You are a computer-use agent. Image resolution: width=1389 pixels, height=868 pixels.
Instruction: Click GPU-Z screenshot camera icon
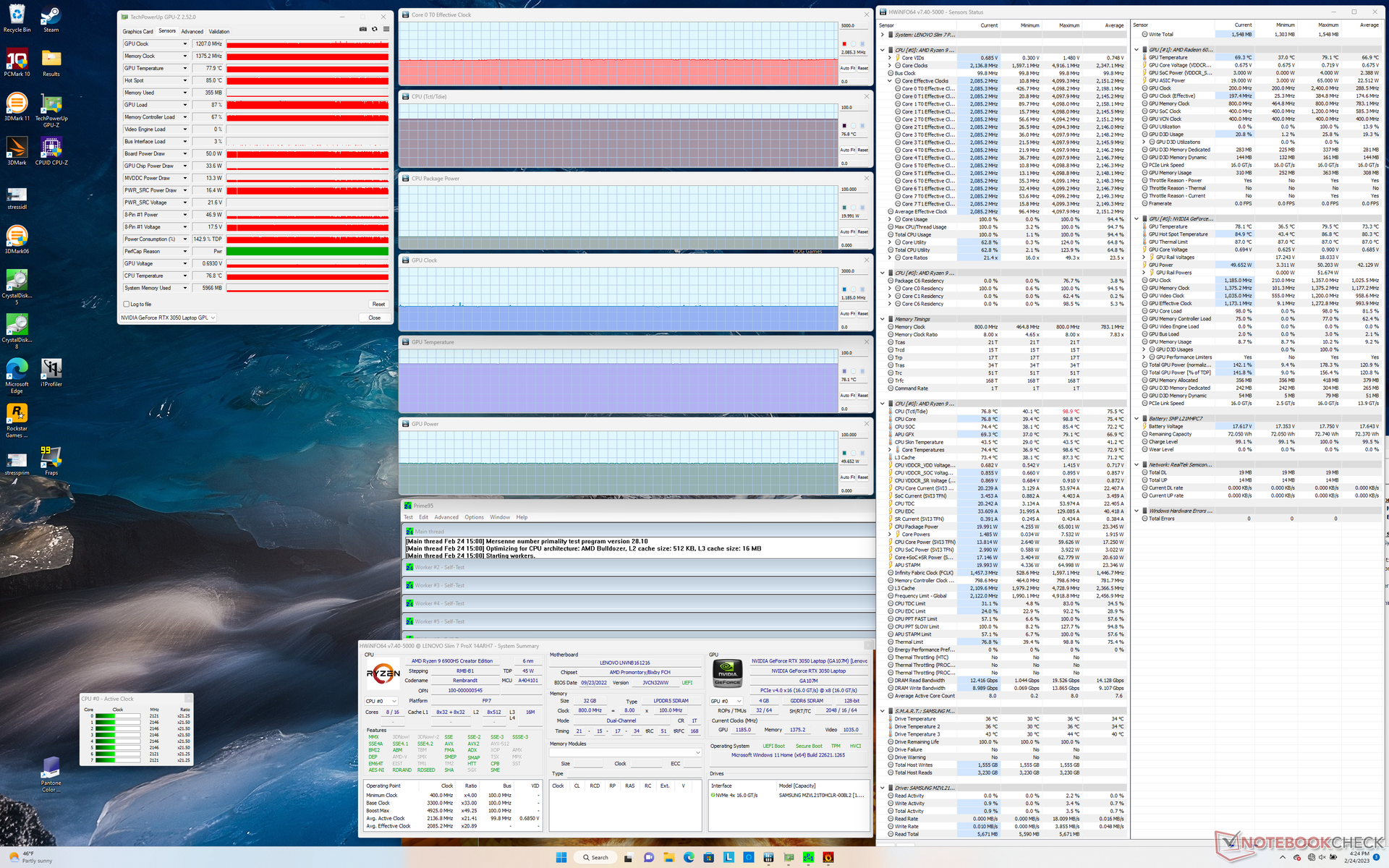pyautogui.click(x=363, y=29)
